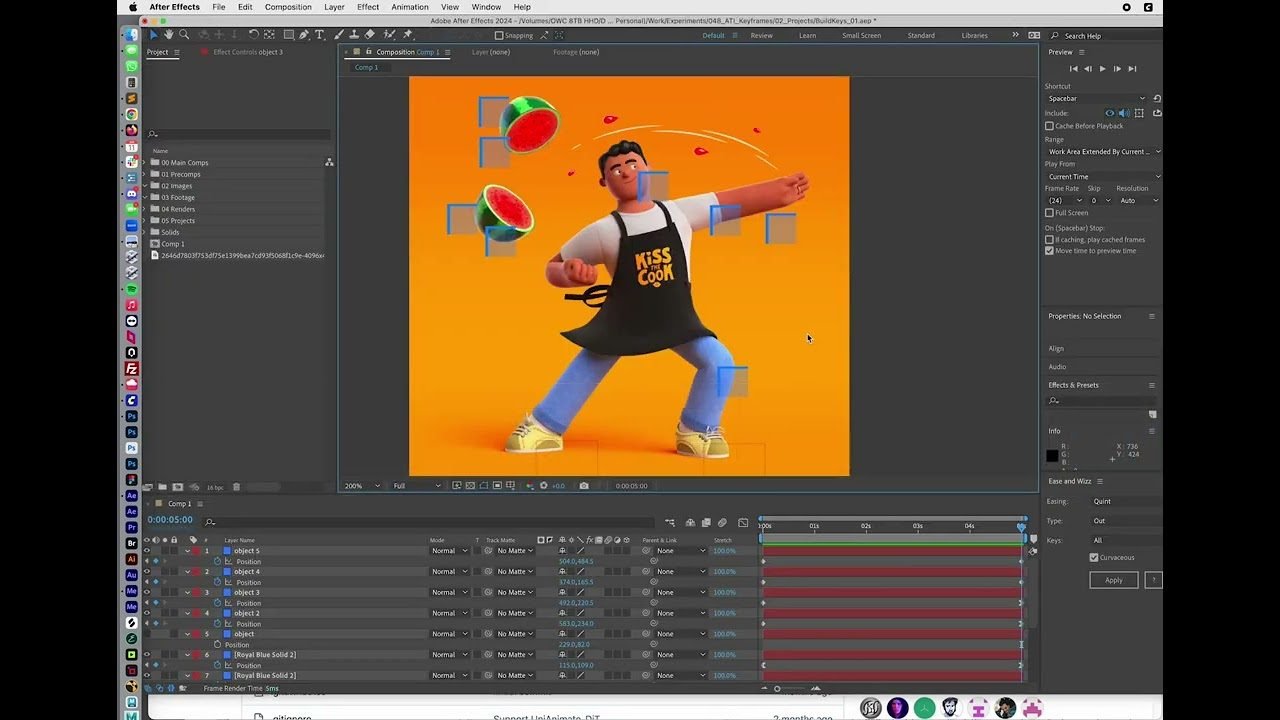Jump to first frame in Preview panel

(1074, 69)
